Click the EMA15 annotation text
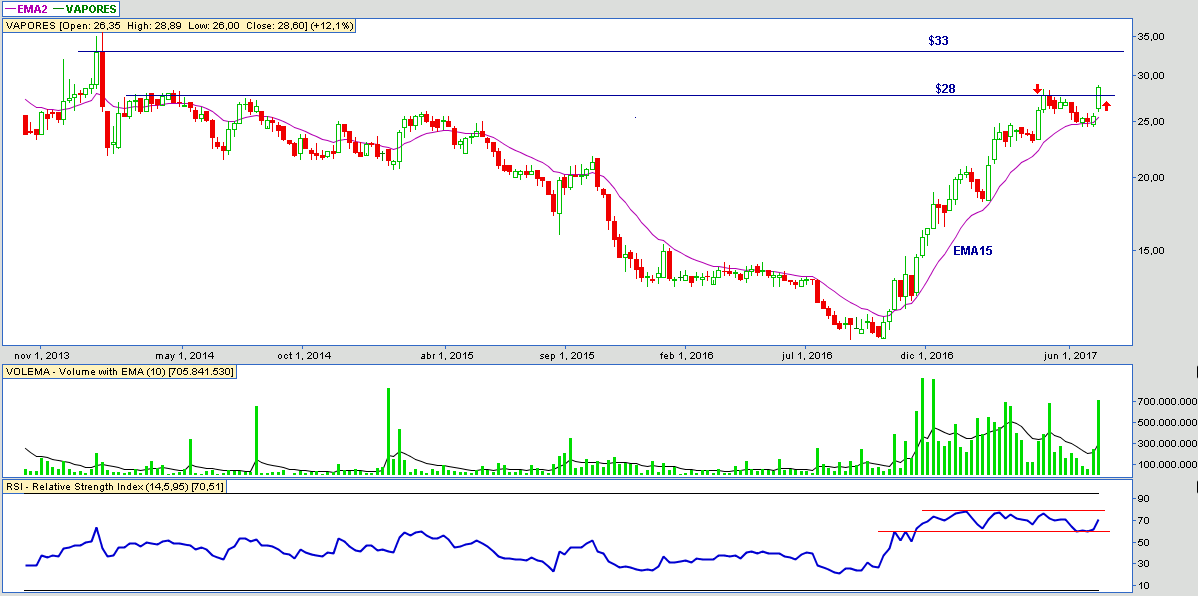The height and width of the screenshot is (596, 1198). click(x=972, y=250)
